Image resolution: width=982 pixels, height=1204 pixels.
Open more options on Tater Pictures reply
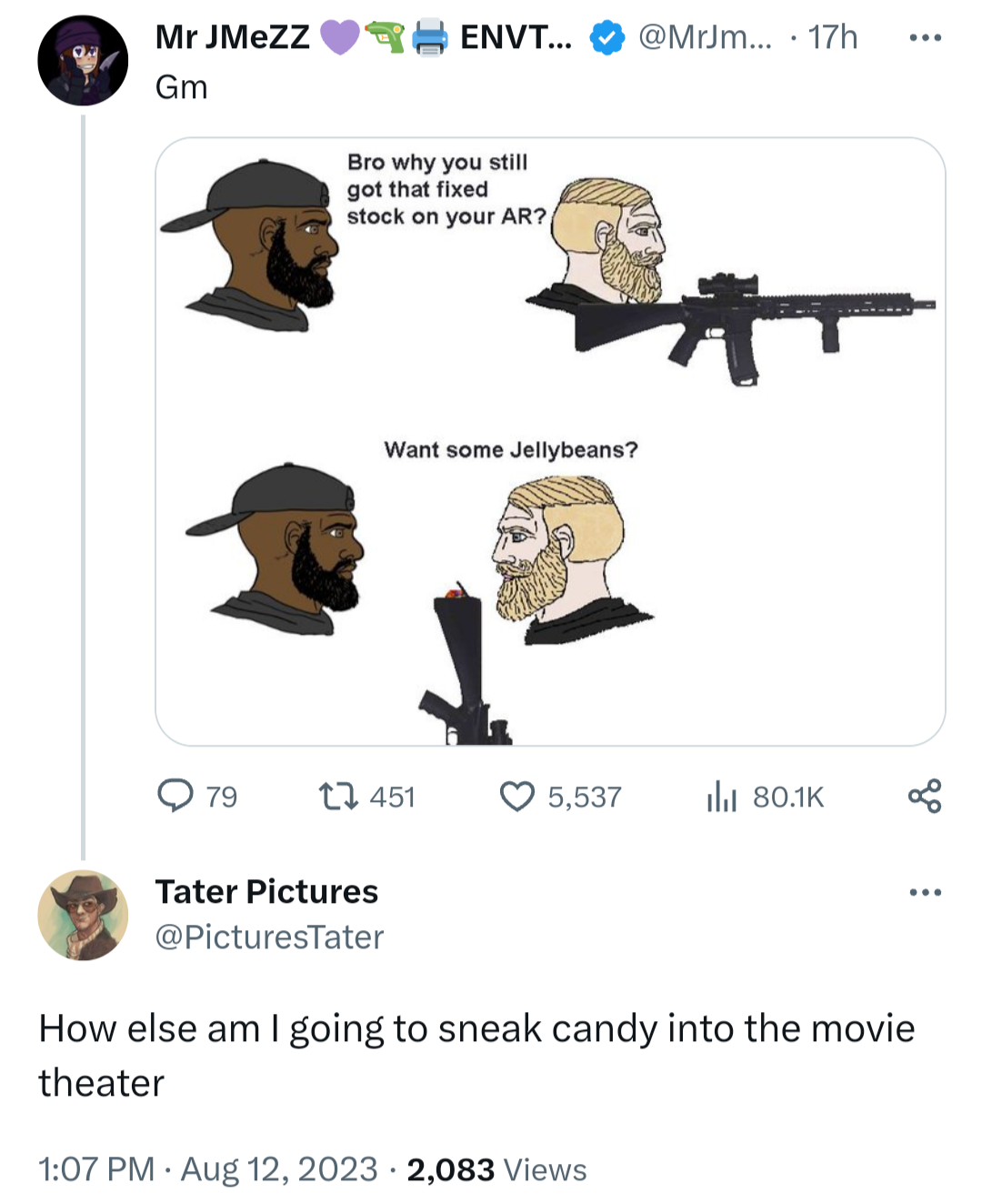pos(925,892)
